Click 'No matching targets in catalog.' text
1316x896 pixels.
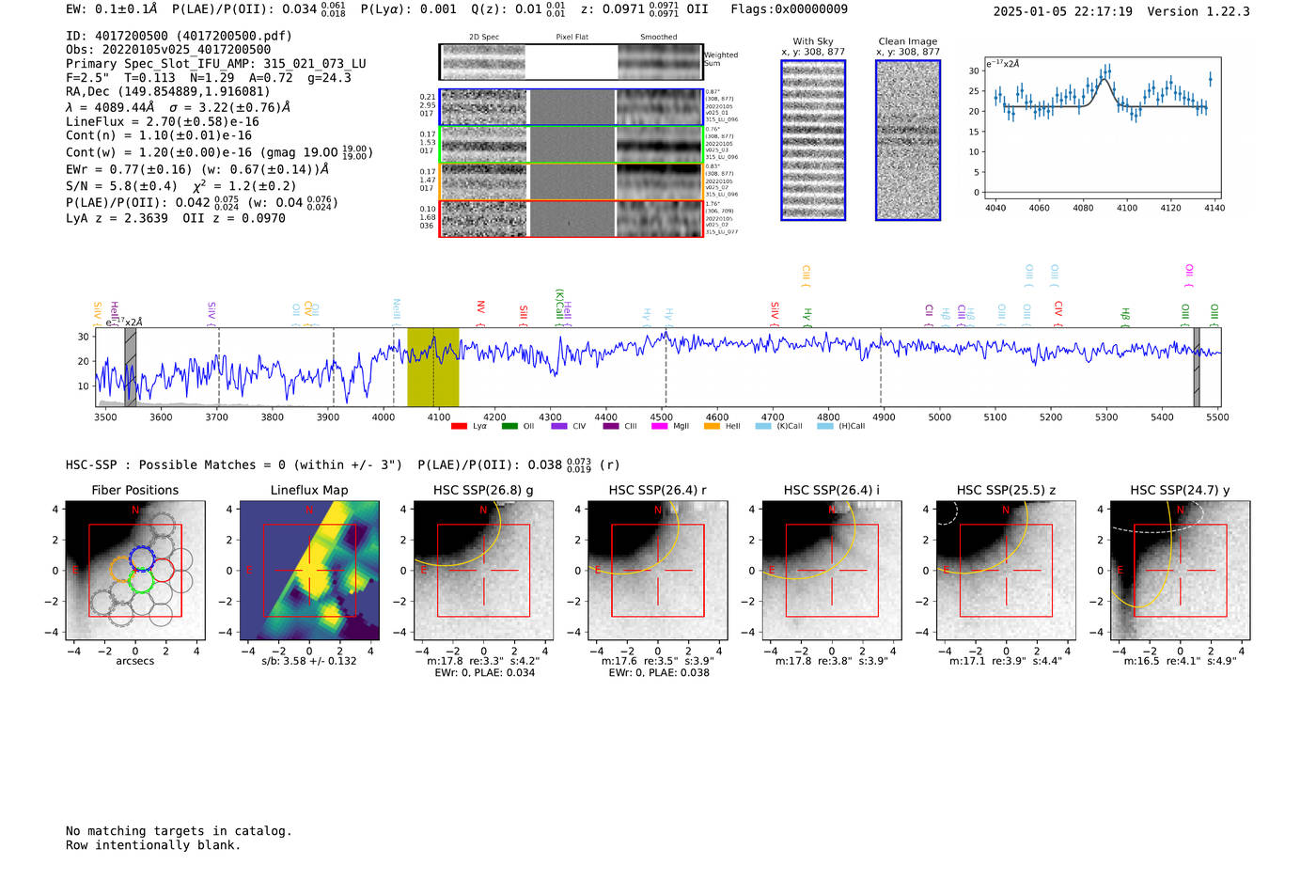coord(179,831)
